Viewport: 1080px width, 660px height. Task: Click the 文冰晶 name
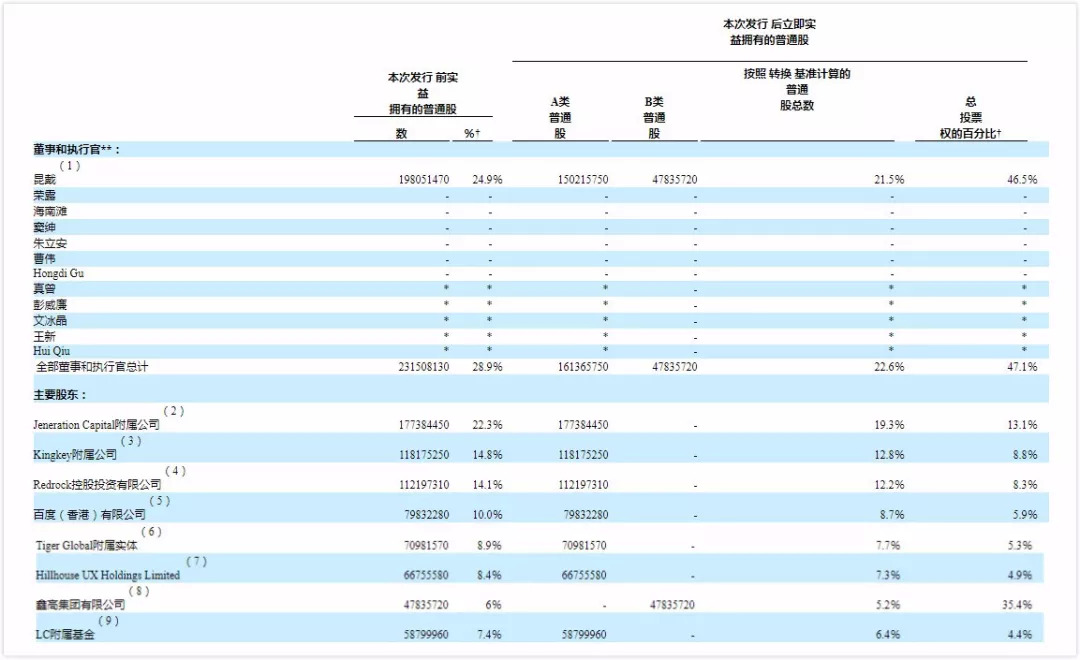(50, 321)
